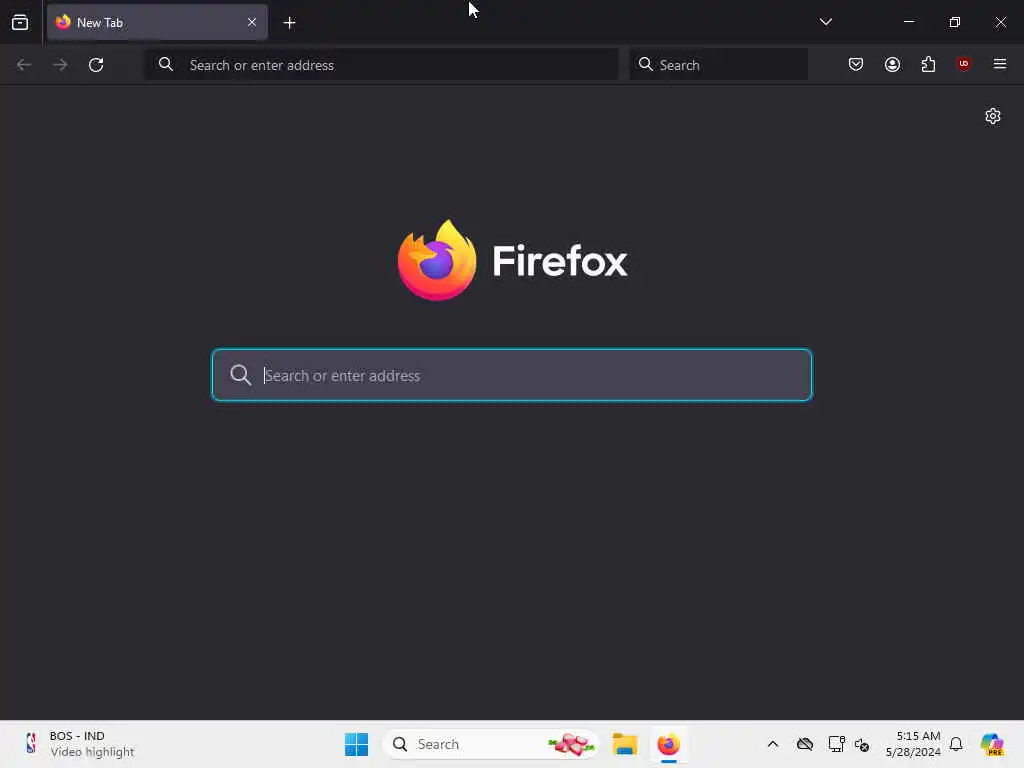Launch Copilot preview from the taskbar
Viewport: 1024px width, 768px height.
click(x=992, y=744)
